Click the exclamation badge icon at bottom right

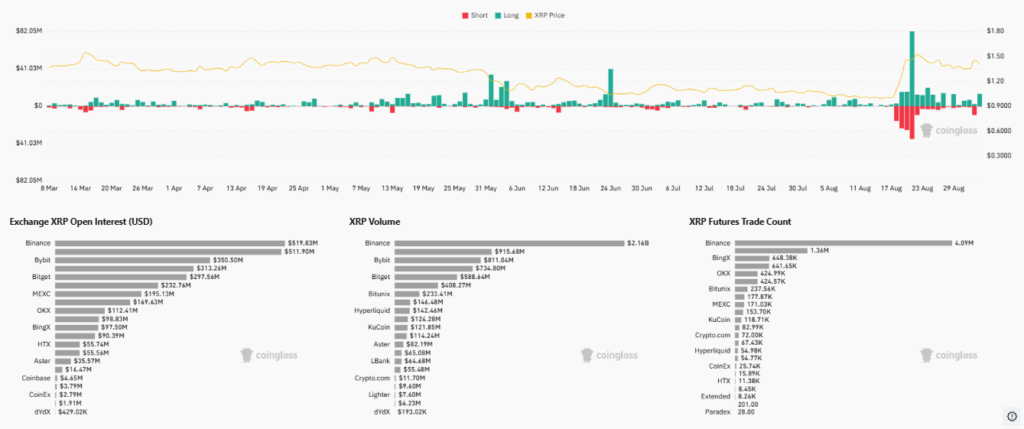click(1012, 415)
